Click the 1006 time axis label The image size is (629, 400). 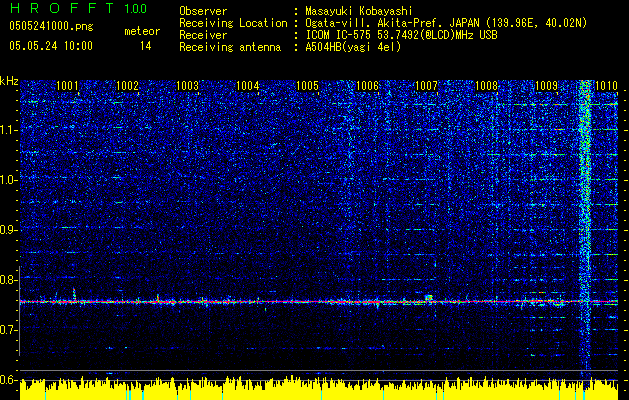pyautogui.click(x=367, y=85)
